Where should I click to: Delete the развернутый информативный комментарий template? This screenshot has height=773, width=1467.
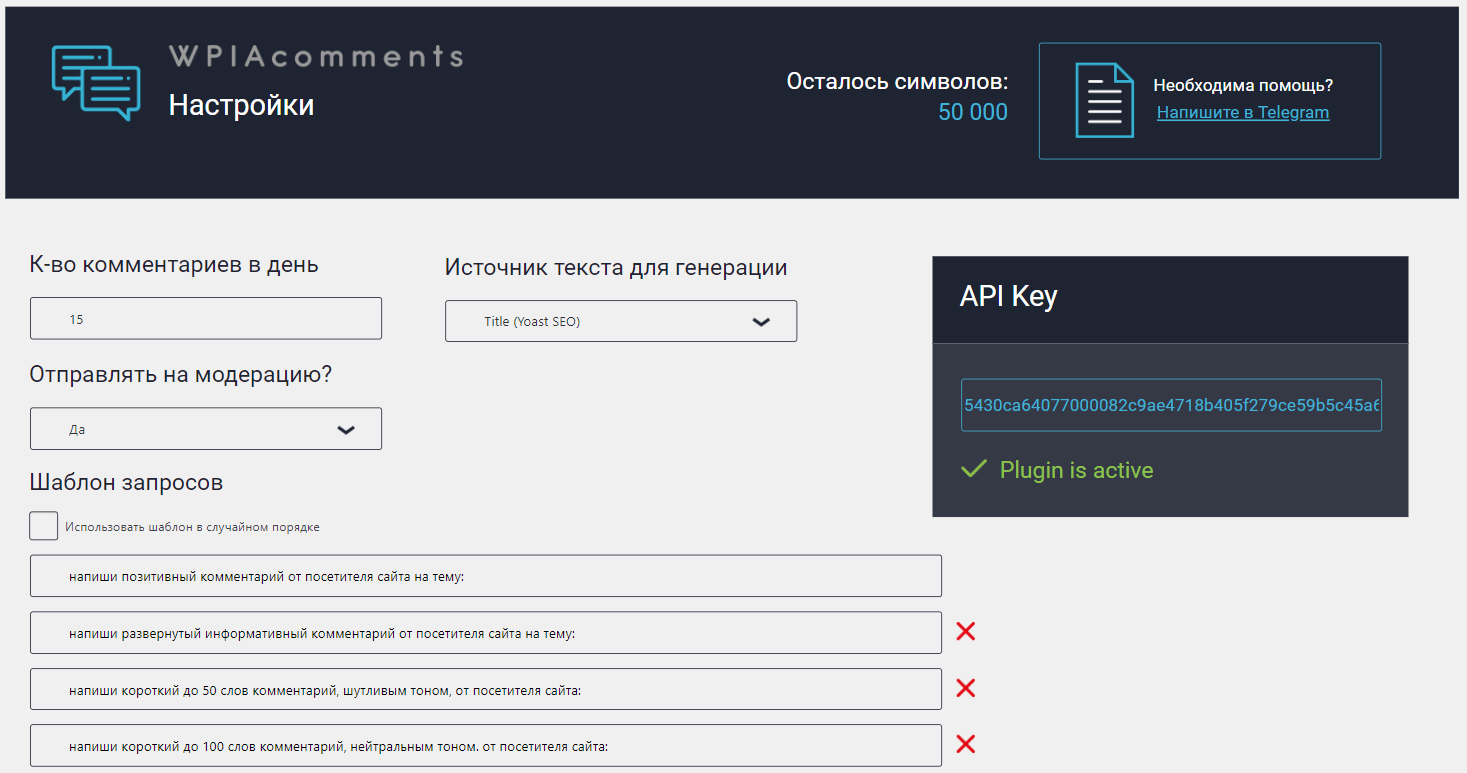pyautogui.click(x=965, y=631)
